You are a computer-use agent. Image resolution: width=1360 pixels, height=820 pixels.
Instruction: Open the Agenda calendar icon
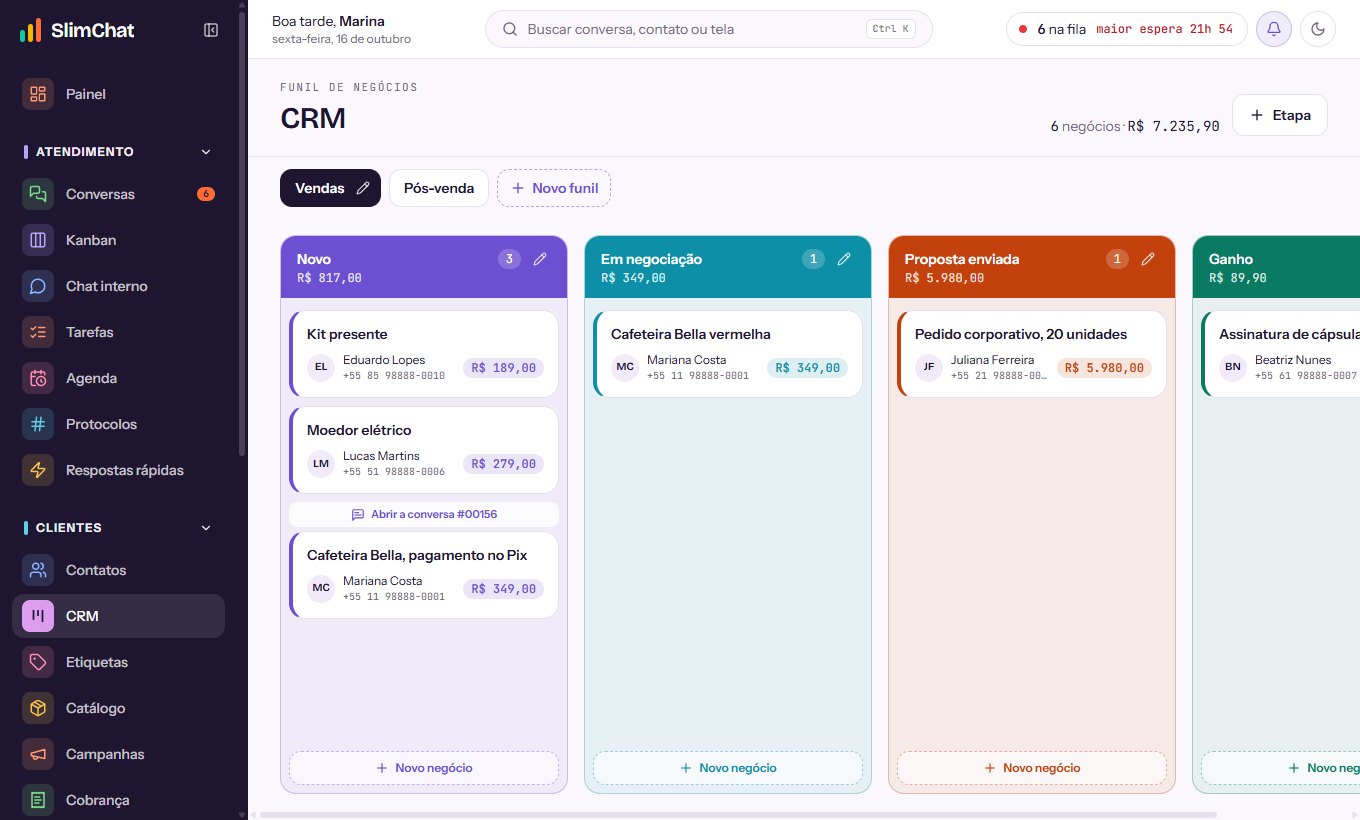(38, 378)
